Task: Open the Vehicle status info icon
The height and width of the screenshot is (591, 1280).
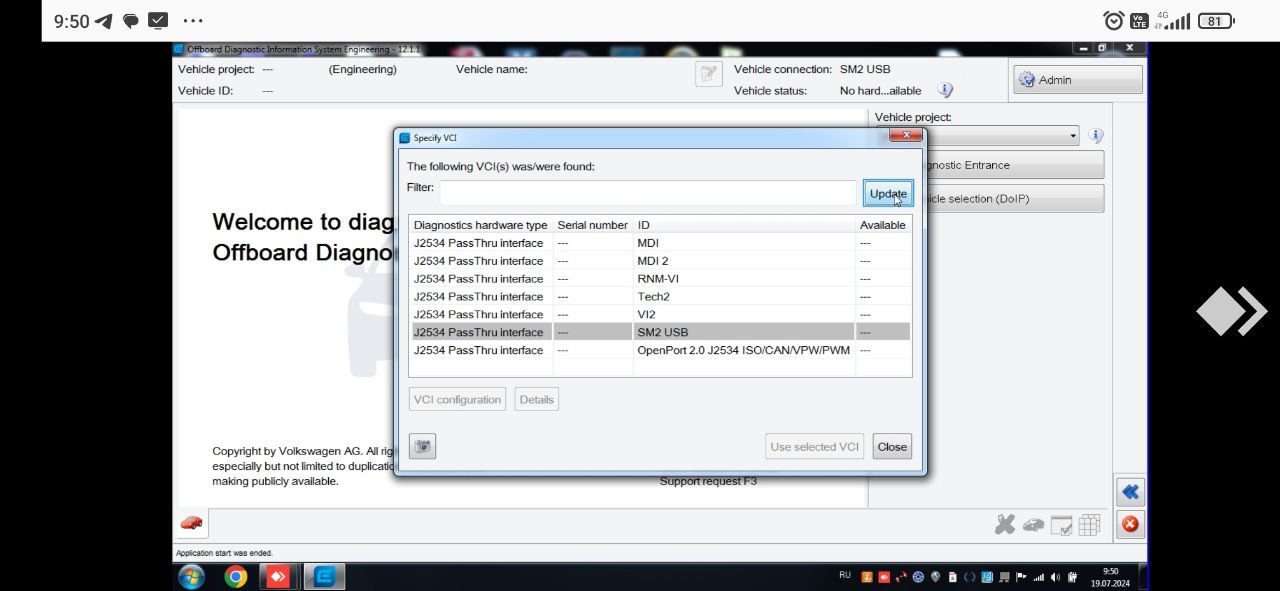Action: click(x=945, y=90)
